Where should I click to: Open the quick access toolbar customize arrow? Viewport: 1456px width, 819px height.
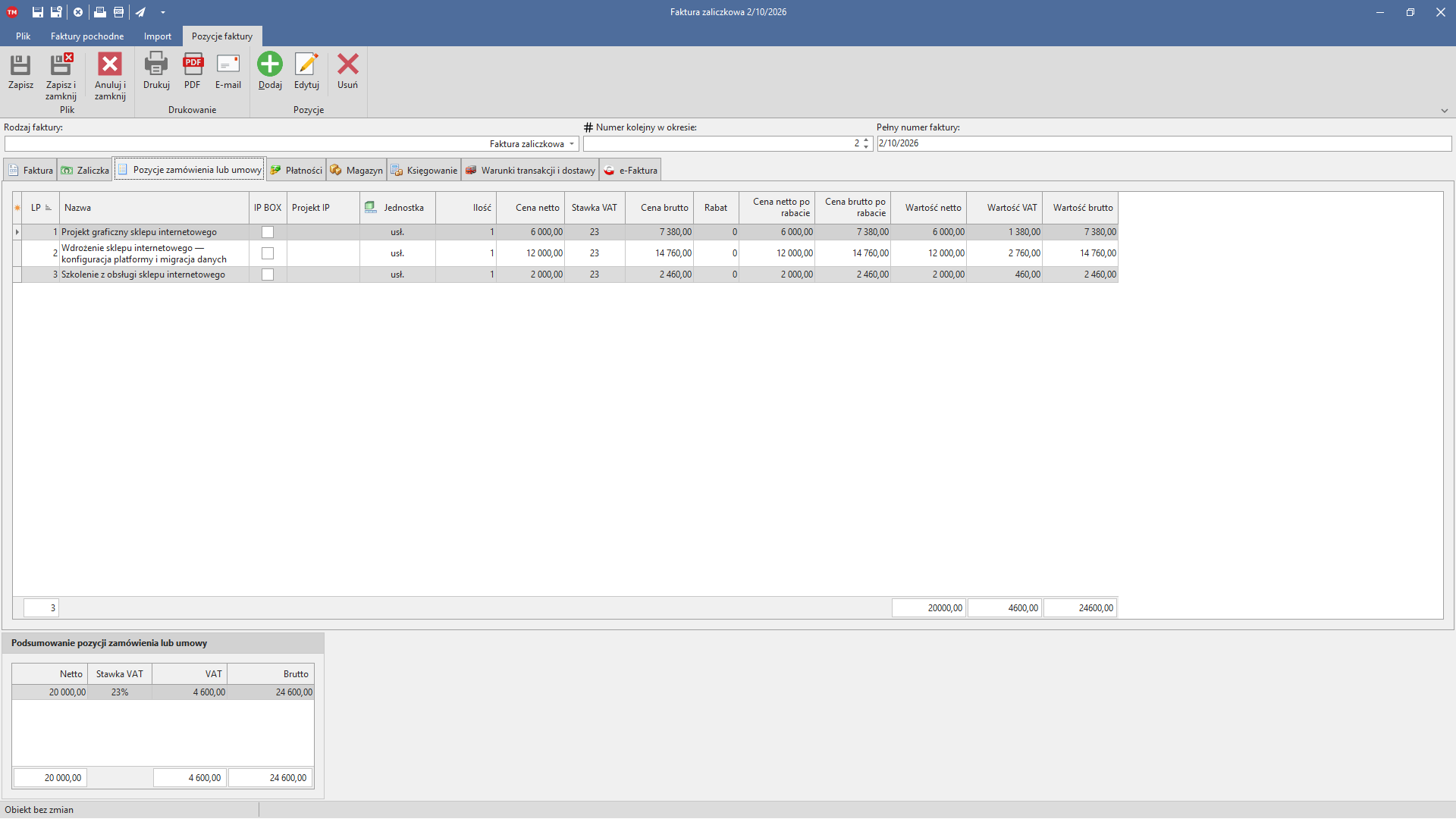[163, 12]
